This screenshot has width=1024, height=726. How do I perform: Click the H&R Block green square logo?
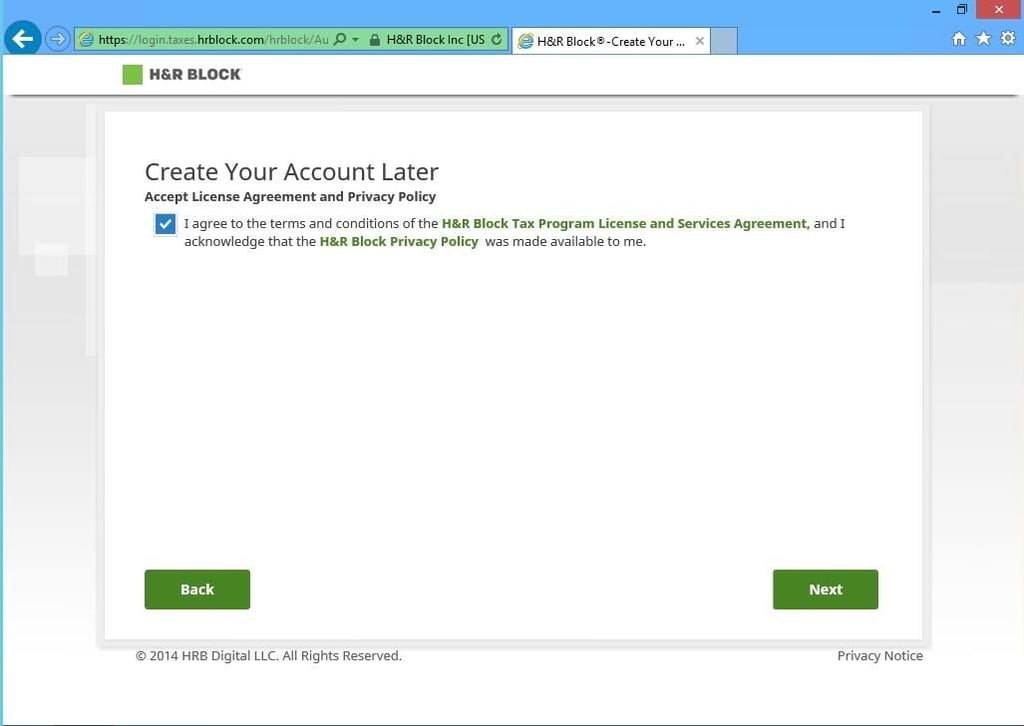pos(133,74)
